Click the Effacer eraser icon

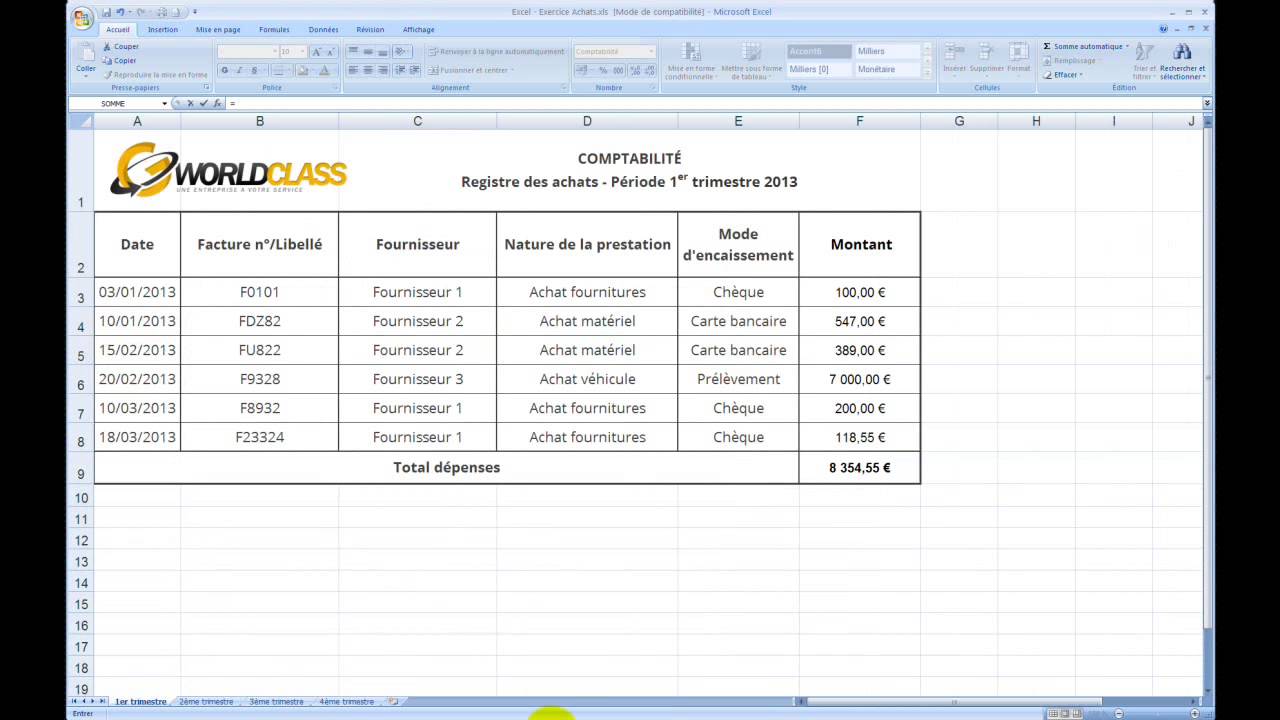[1047, 75]
